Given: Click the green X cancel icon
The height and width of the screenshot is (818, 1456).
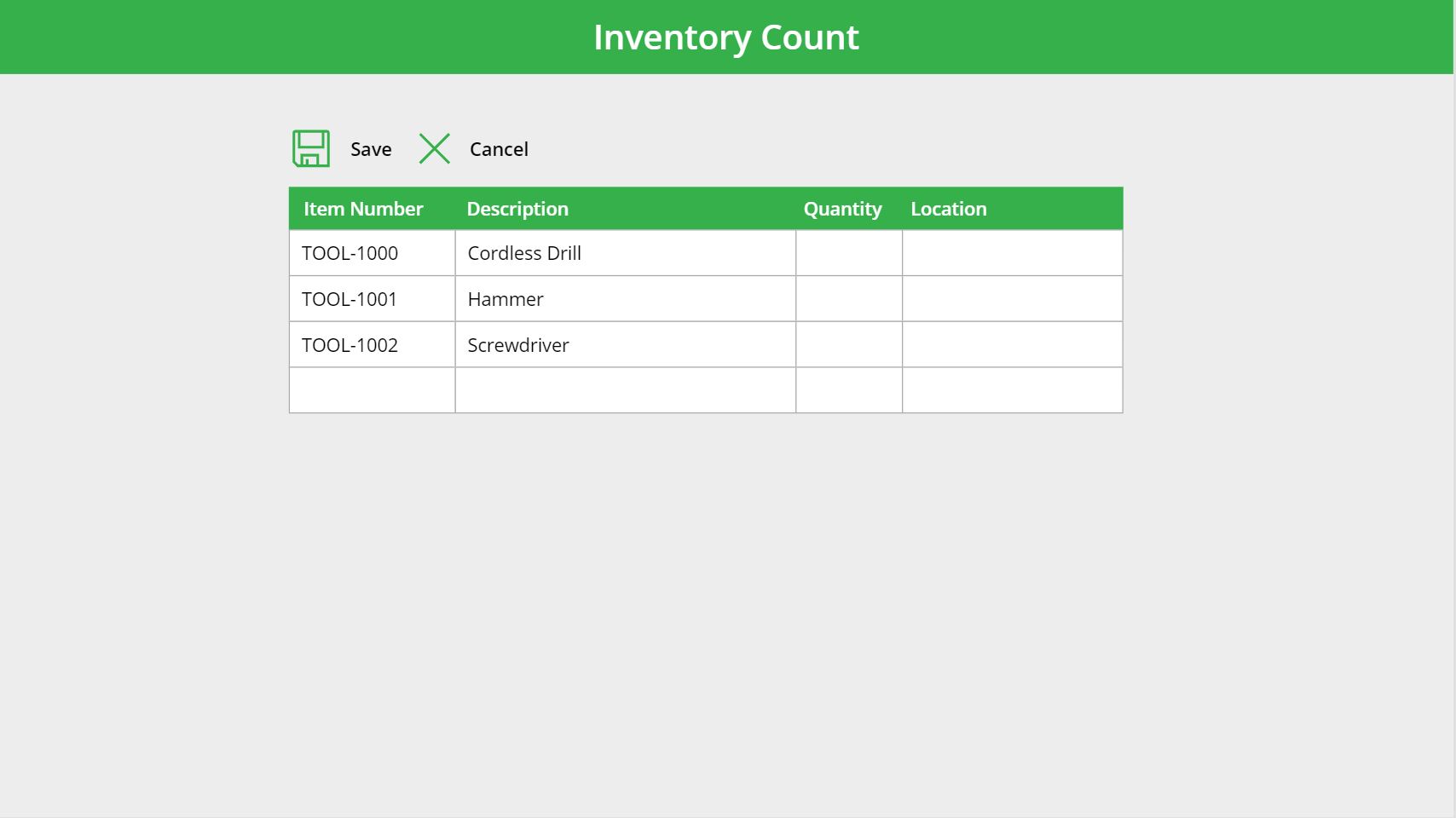Looking at the screenshot, I should (435, 147).
